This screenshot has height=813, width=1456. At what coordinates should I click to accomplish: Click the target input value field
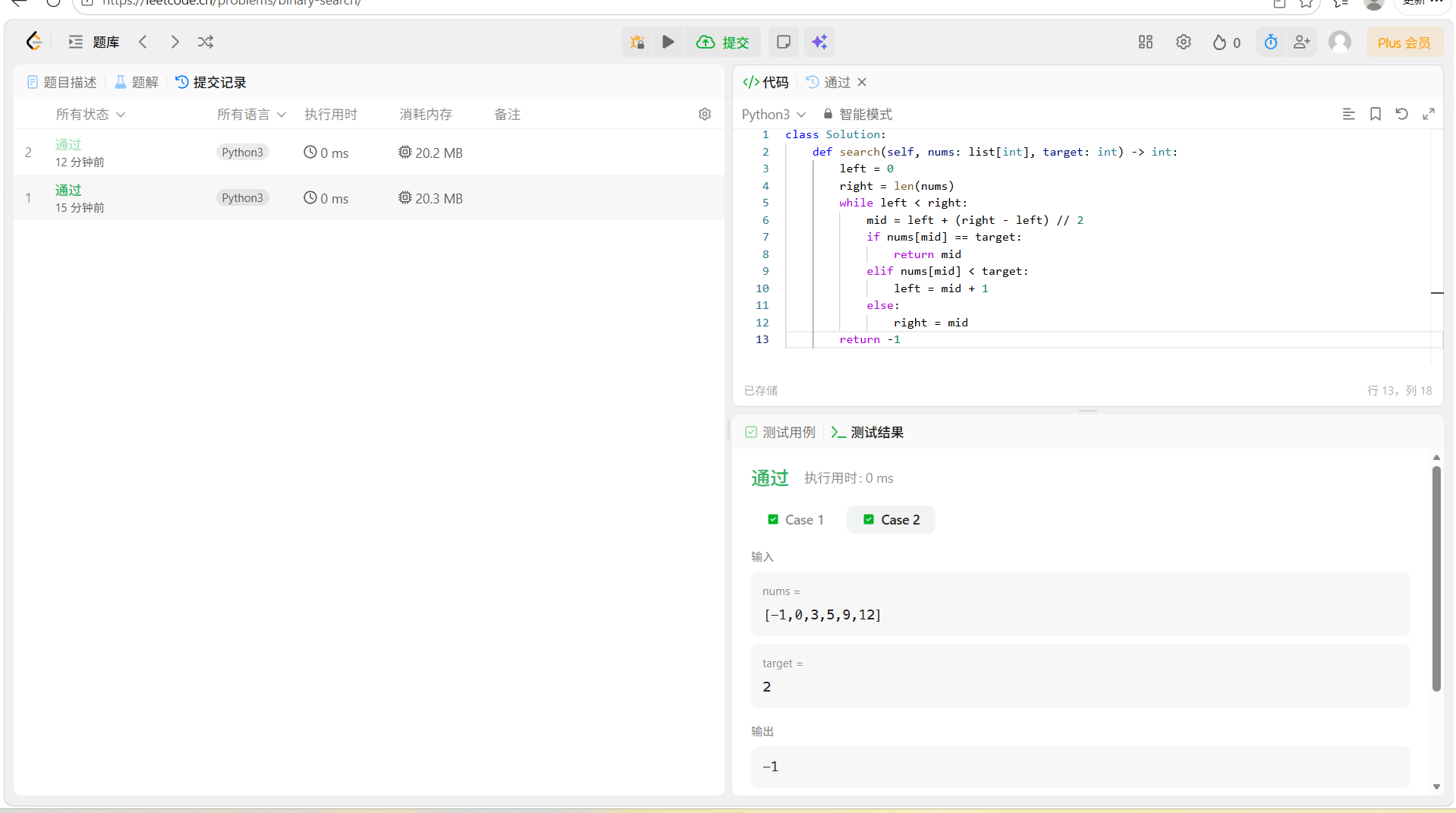click(1080, 676)
